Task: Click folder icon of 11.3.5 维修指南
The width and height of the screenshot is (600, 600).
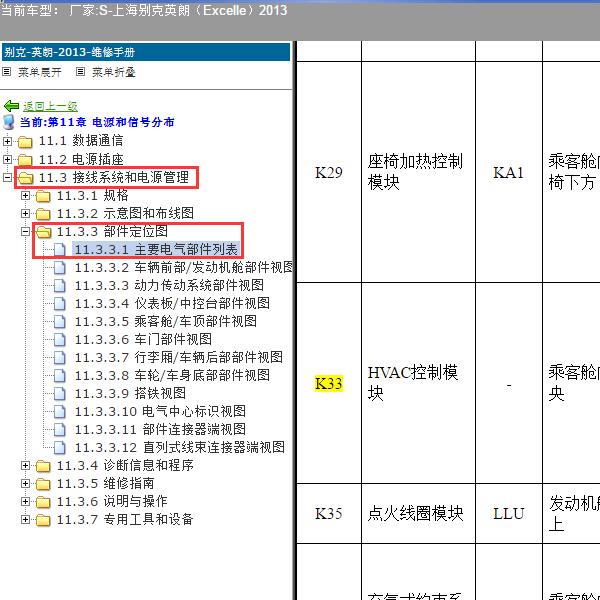Action: click(43, 484)
